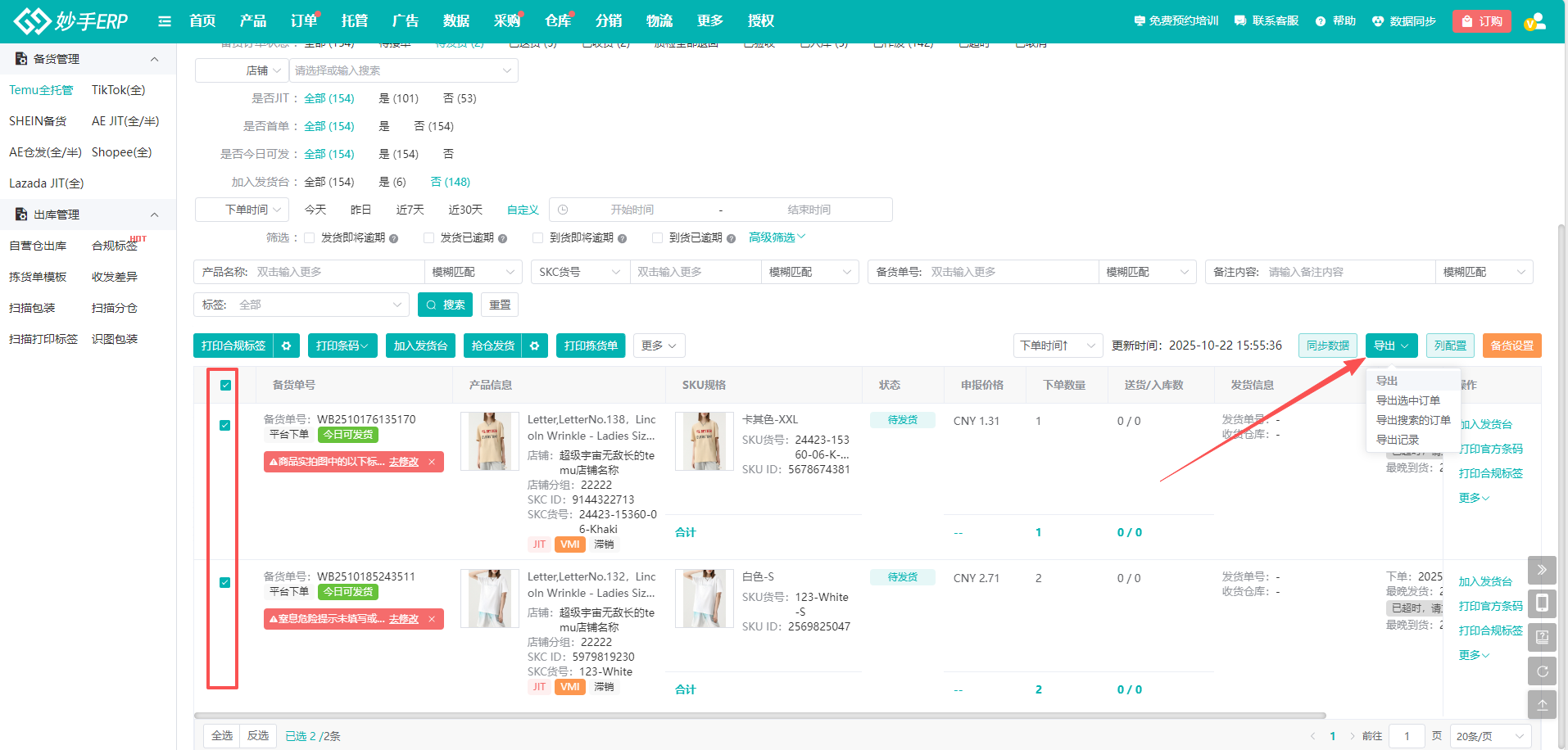This screenshot has height=750, width=1568.
Task: Enable the 发货已逾期 filter checkbox
Action: [x=428, y=237]
